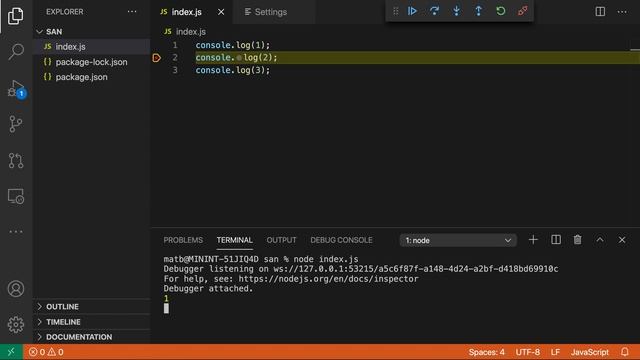Expand the OUTLINE section

pos(91,307)
